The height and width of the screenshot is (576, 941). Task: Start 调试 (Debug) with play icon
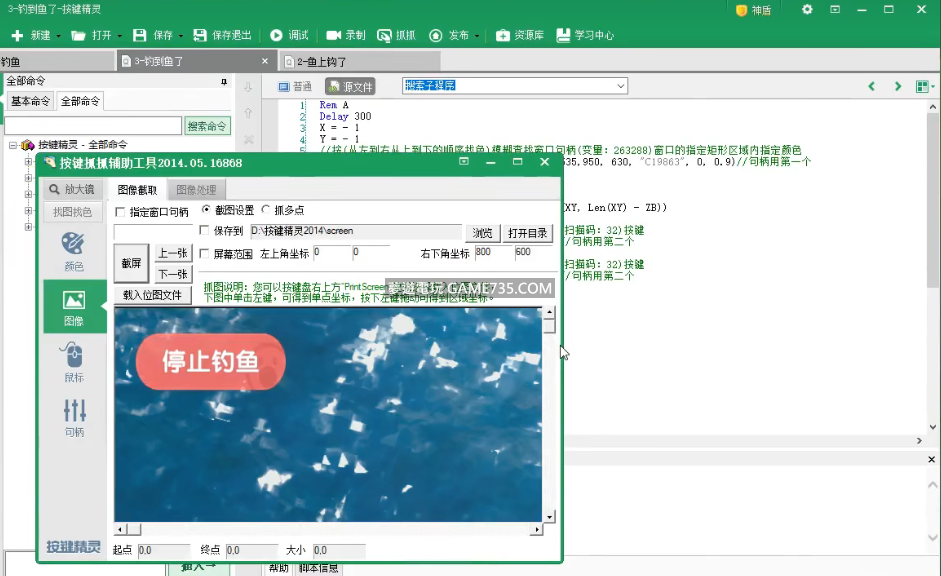coord(276,35)
